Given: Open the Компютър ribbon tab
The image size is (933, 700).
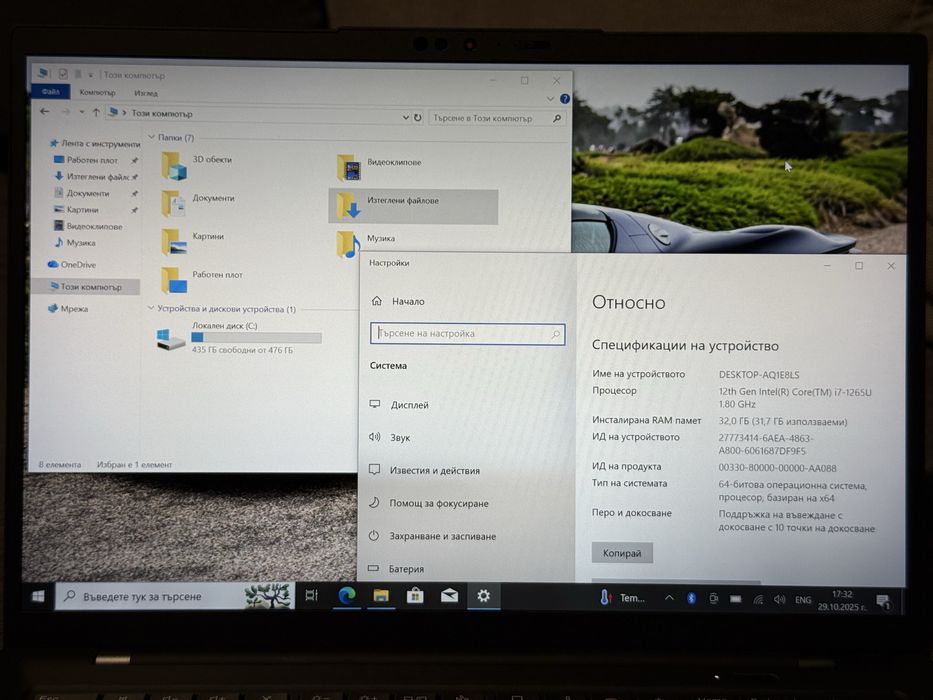Looking at the screenshot, I should coord(98,92).
